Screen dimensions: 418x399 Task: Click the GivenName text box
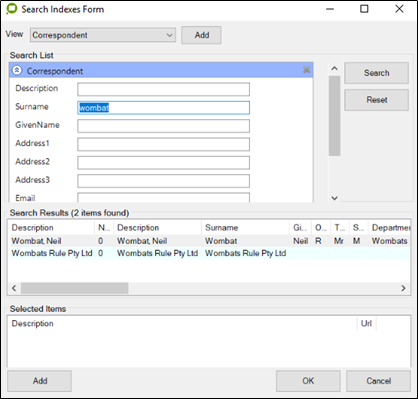[163, 126]
